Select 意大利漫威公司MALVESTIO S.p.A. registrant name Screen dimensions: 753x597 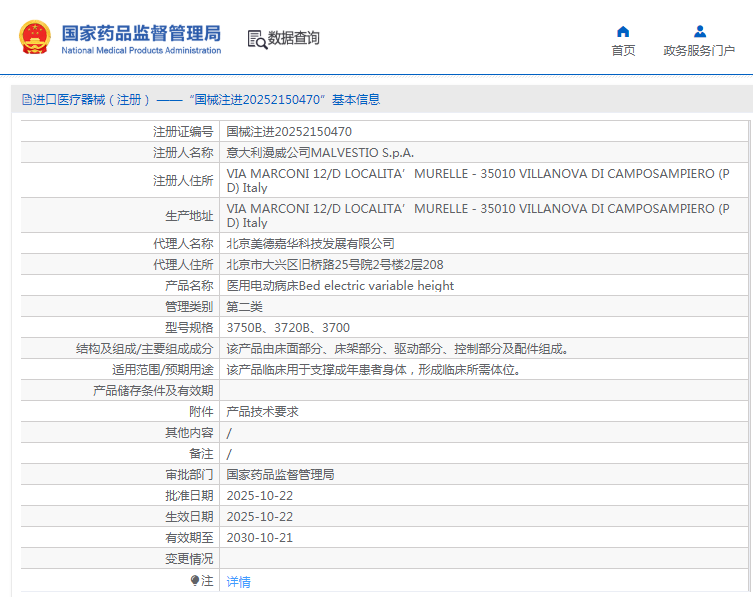(320, 153)
